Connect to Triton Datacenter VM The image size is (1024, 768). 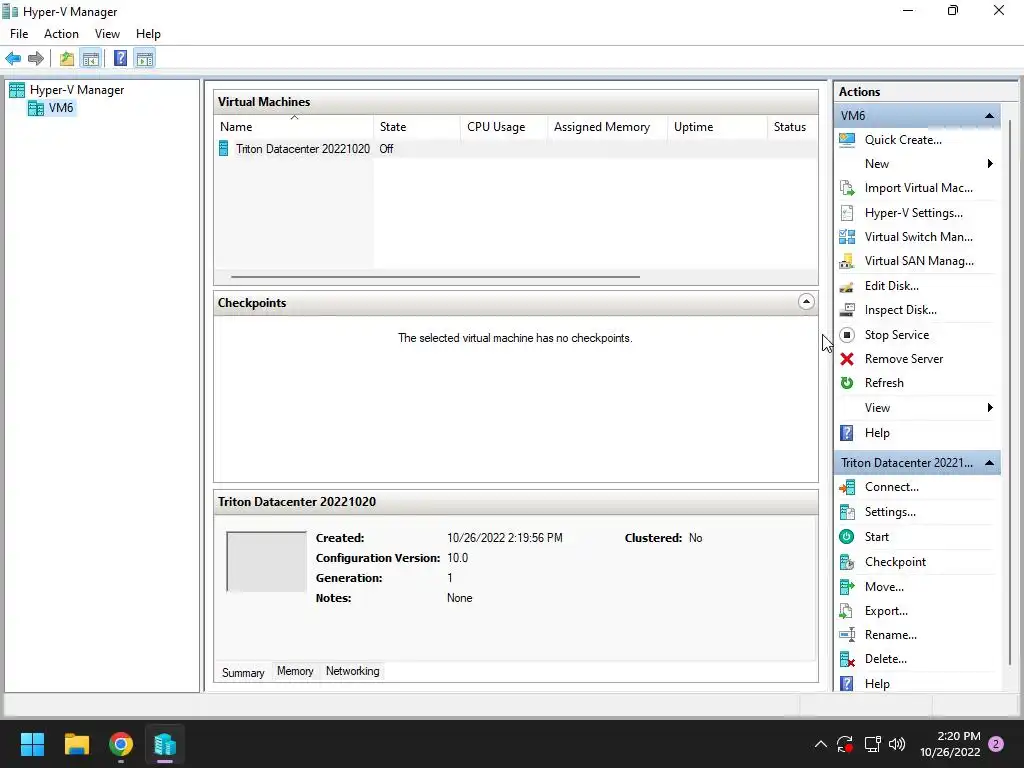(891, 487)
